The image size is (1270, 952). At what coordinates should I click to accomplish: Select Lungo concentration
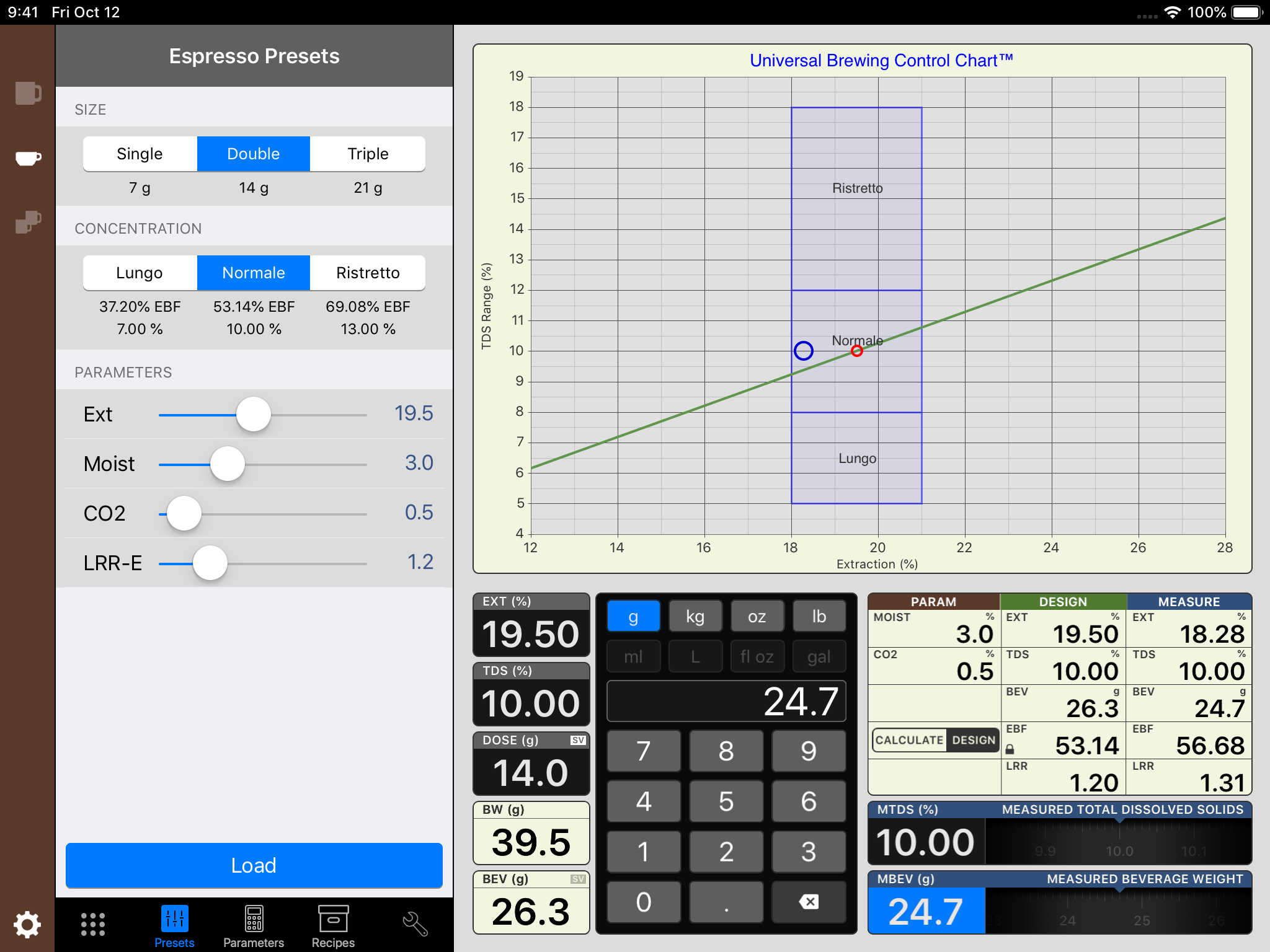(x=140, y=273)
